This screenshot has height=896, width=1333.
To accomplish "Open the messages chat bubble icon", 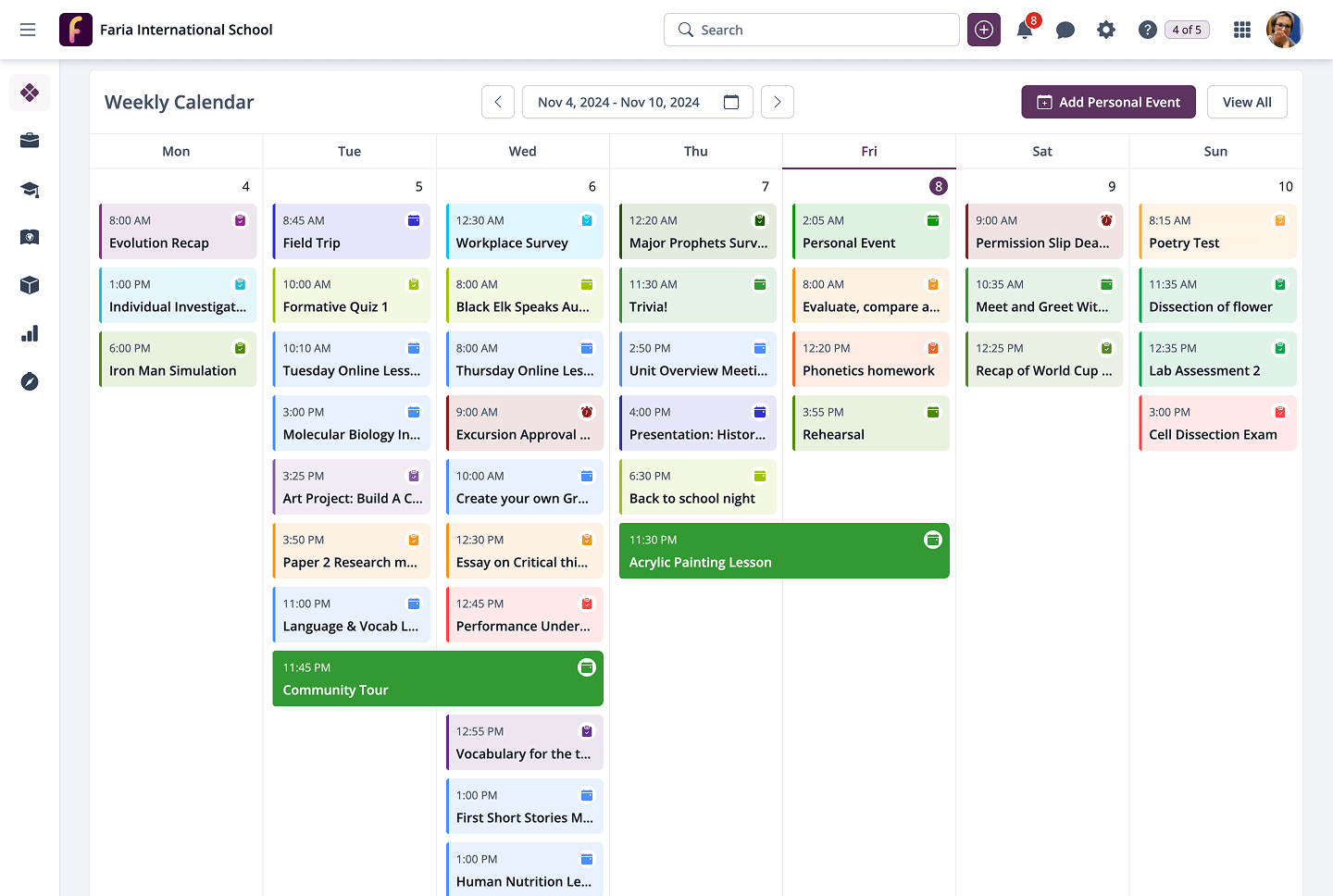I will click(x=1065, y=31).
